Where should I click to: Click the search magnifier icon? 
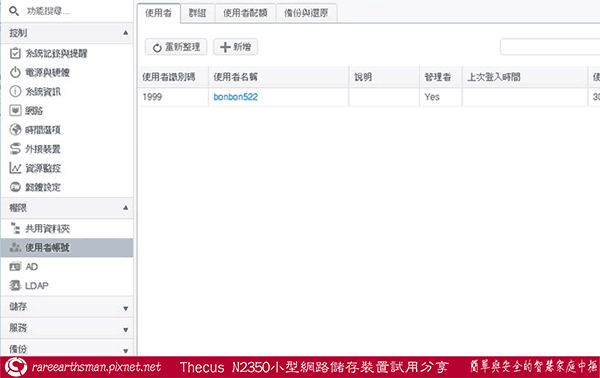(14, 11)
